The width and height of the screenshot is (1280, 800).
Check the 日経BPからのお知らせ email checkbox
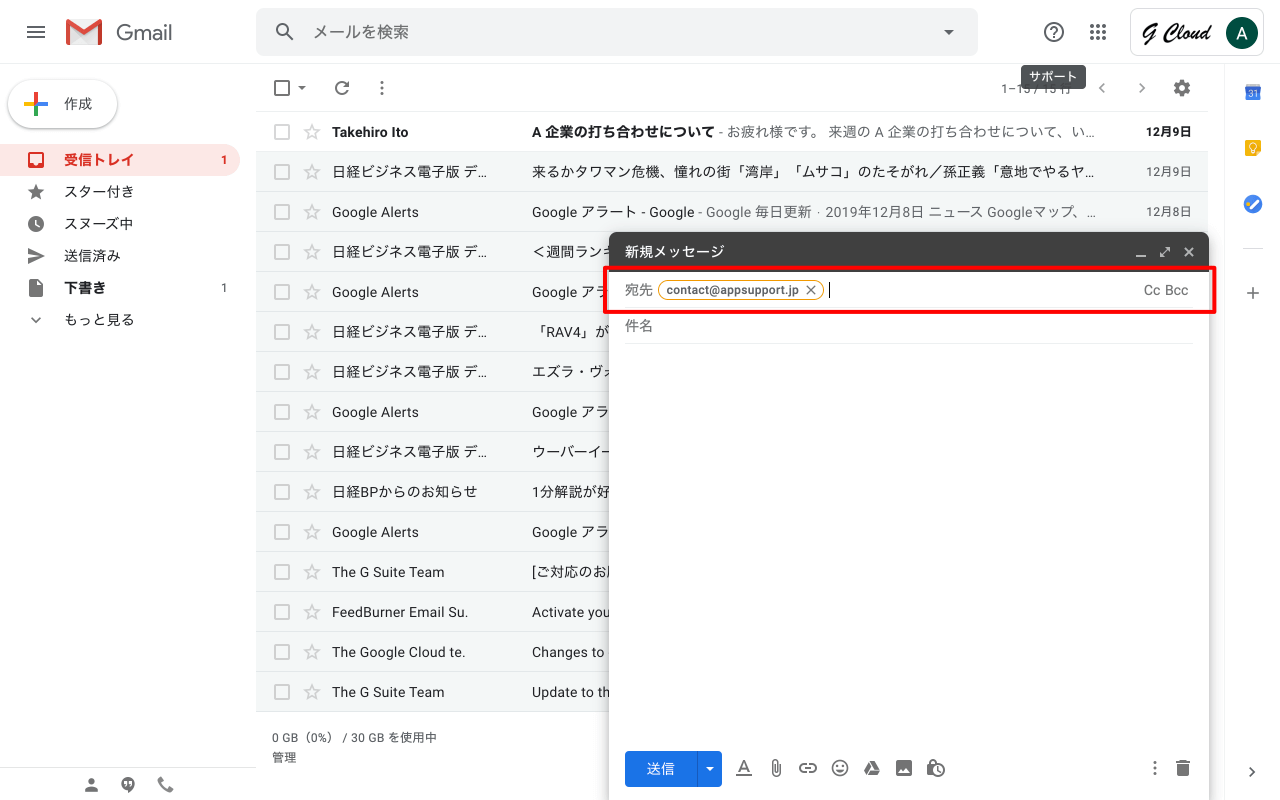pyautogui.click(x=282, y=492)
